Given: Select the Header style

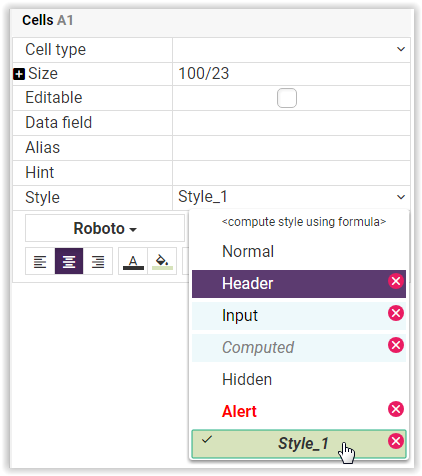Looking at the screenshot, I should tap(299, 284).
